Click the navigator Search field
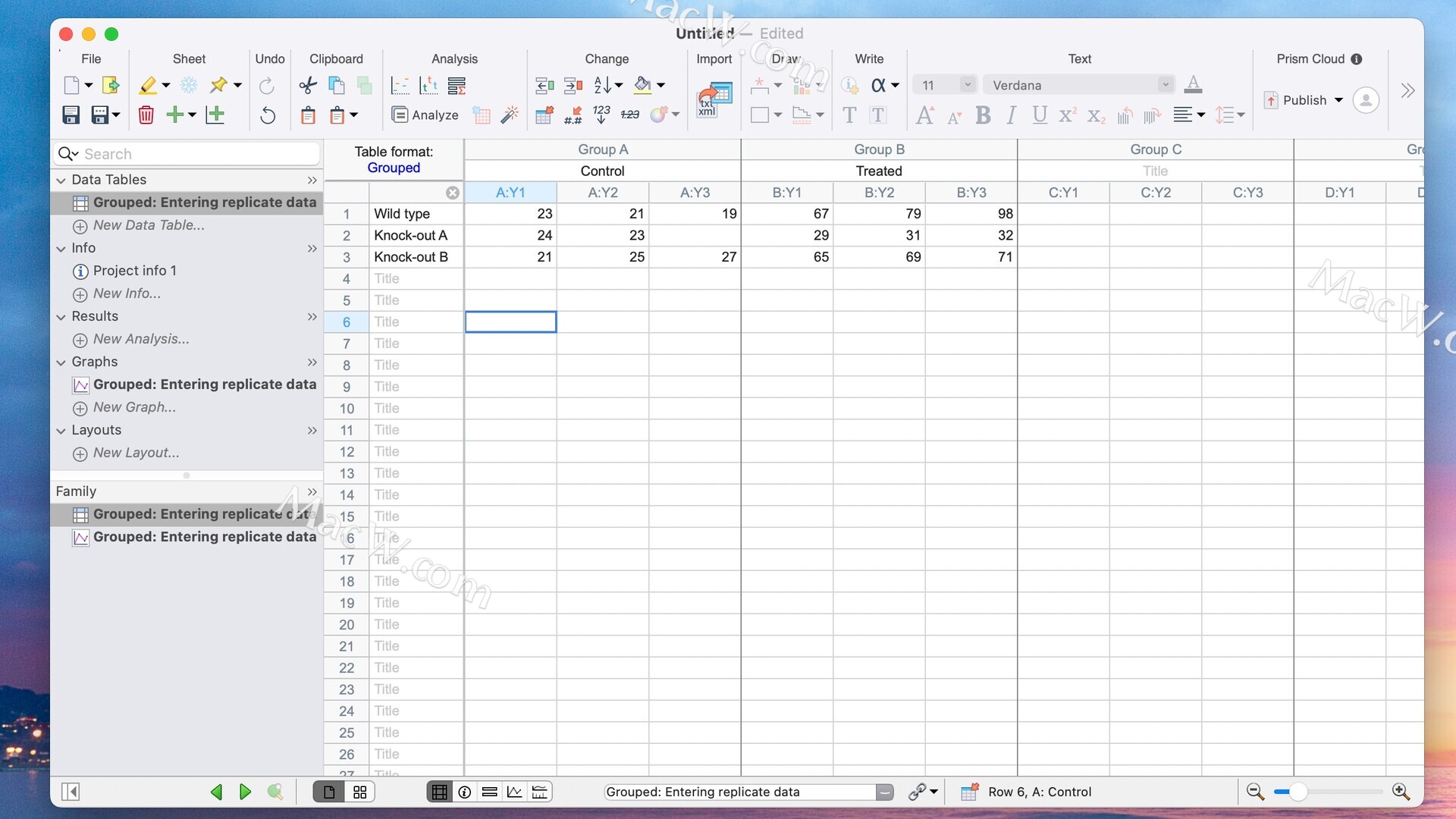The height and width of the screenshot is (819, 1456). click(x=187, y=154)
